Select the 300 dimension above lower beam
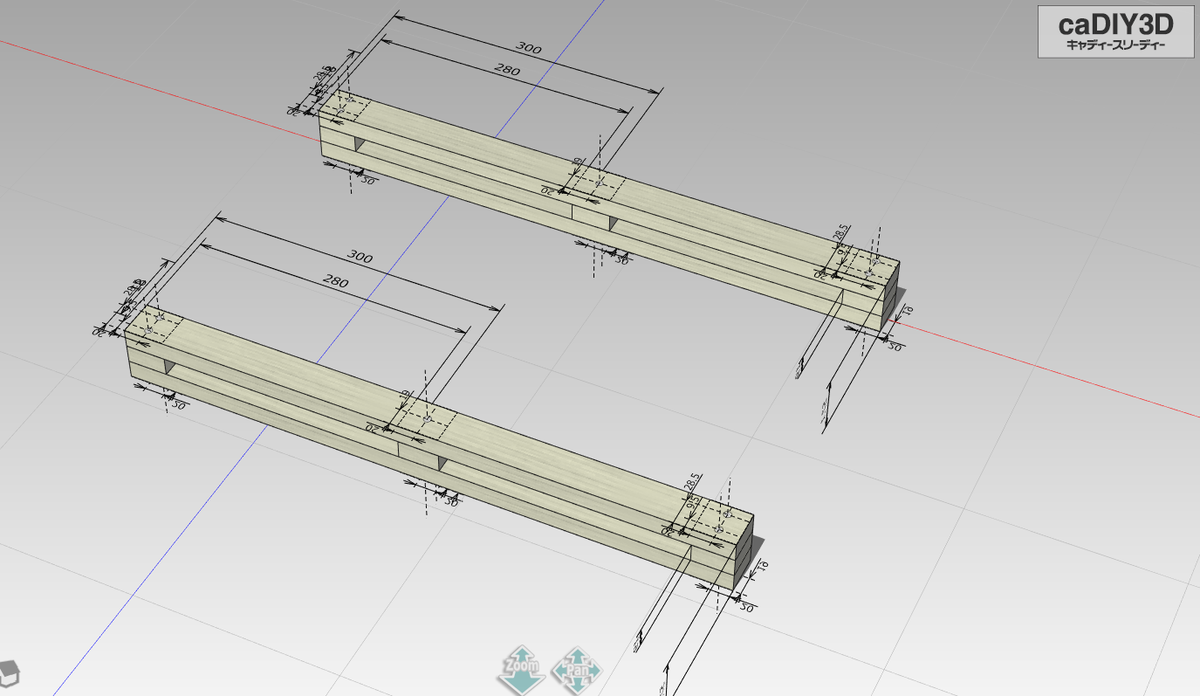Viewport: 1200px width, 696px height. tap(358, 259)
